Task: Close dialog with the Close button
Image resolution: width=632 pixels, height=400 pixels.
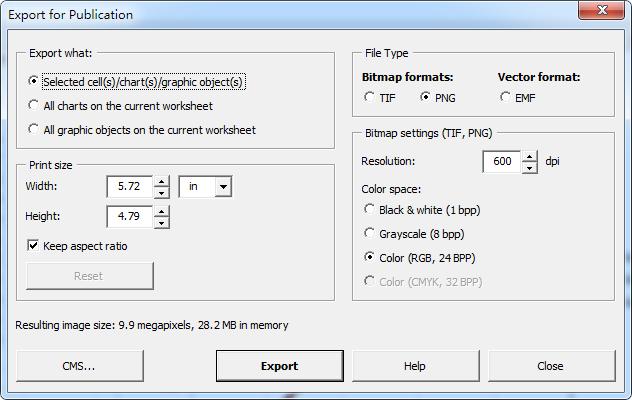Action: (x=550, y=366)
